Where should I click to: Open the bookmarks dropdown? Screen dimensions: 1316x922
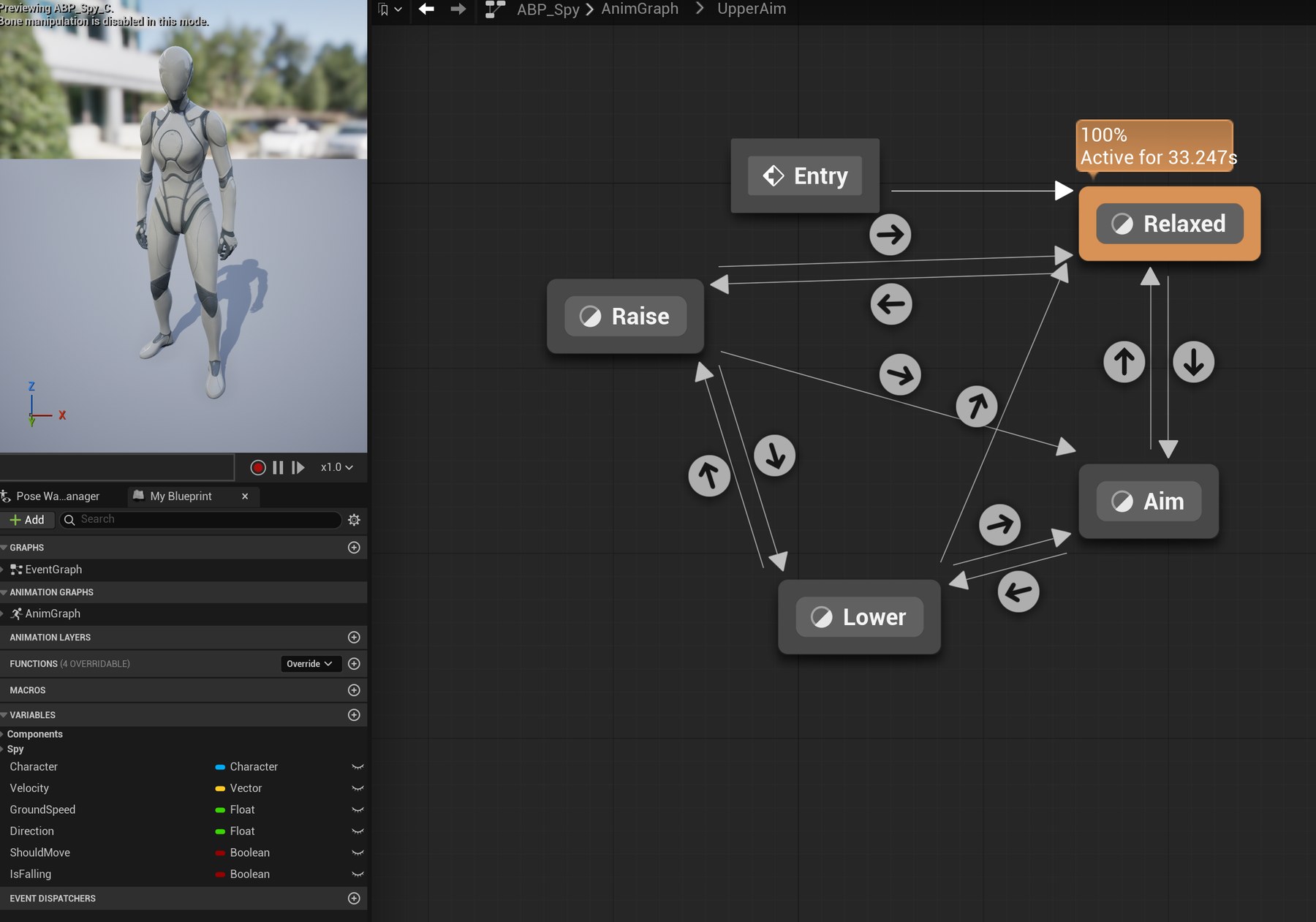(x=390, y=9)
